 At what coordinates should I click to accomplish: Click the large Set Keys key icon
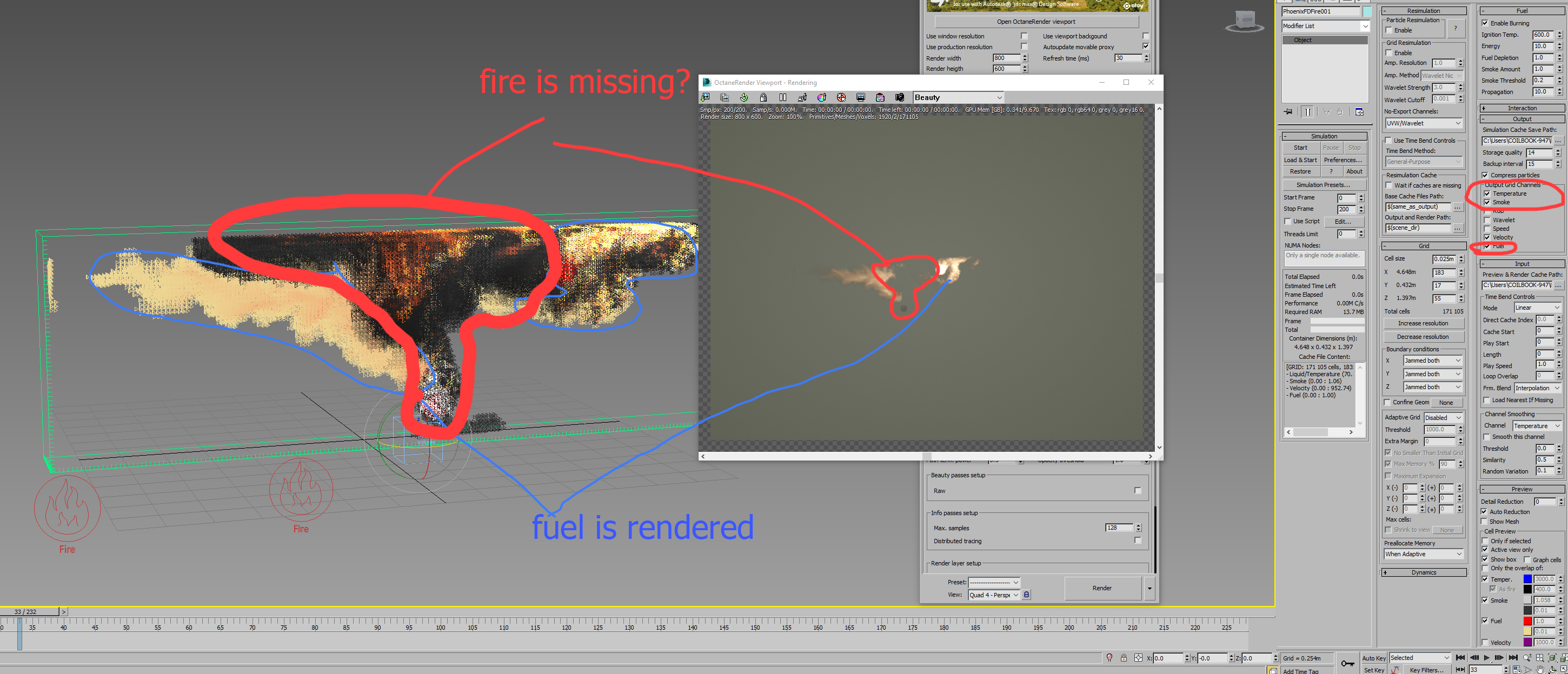pos(1347,663)
